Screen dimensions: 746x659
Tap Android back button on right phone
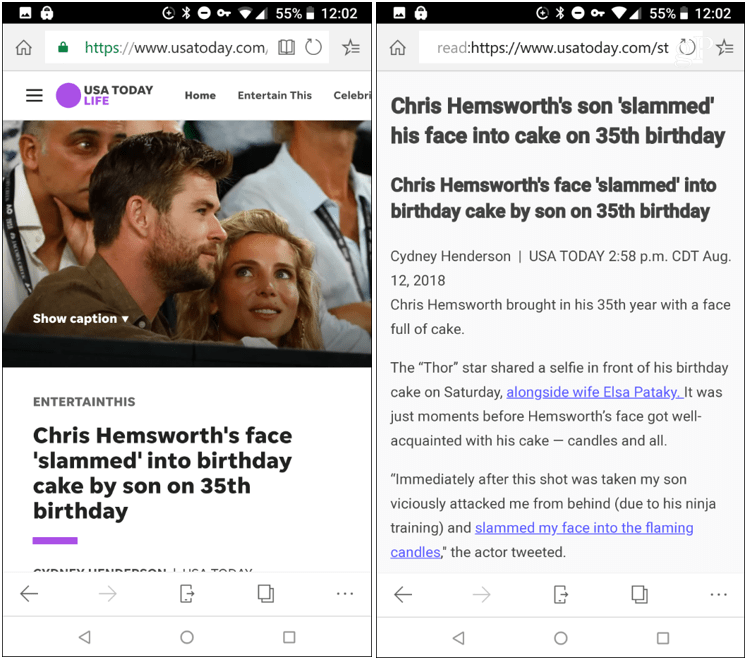pos(459,638)
